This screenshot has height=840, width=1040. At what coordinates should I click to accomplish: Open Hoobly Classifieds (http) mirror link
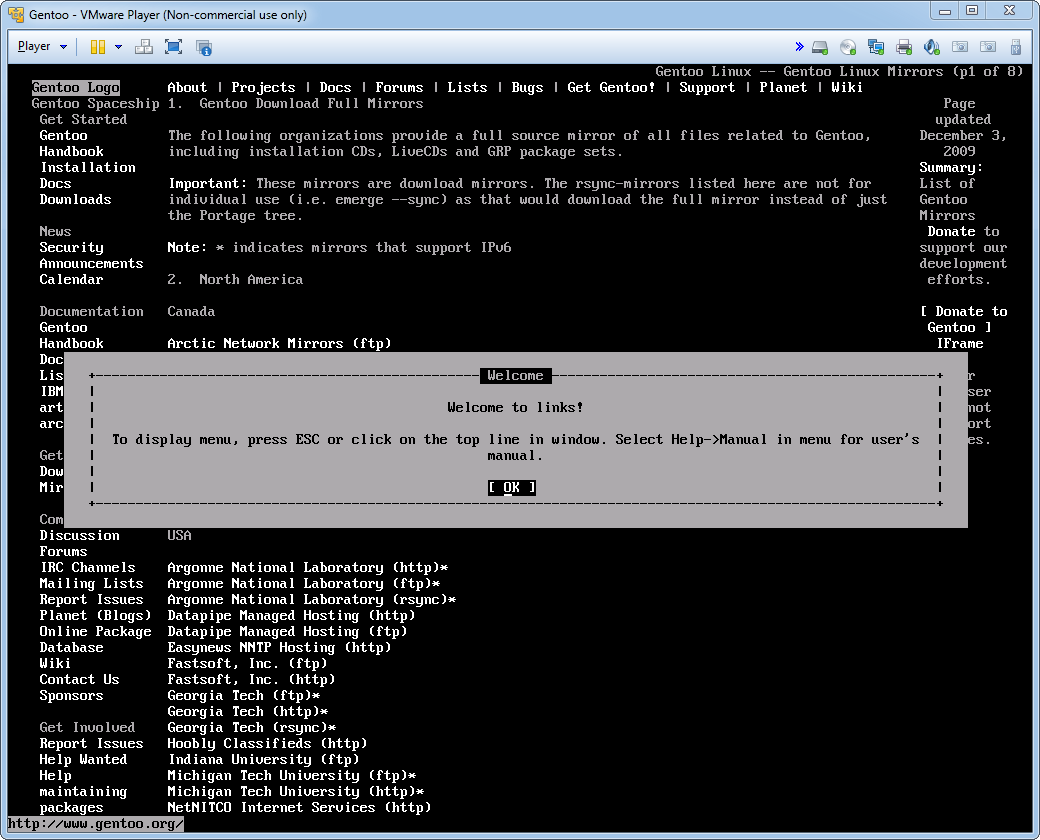(267, 744)
